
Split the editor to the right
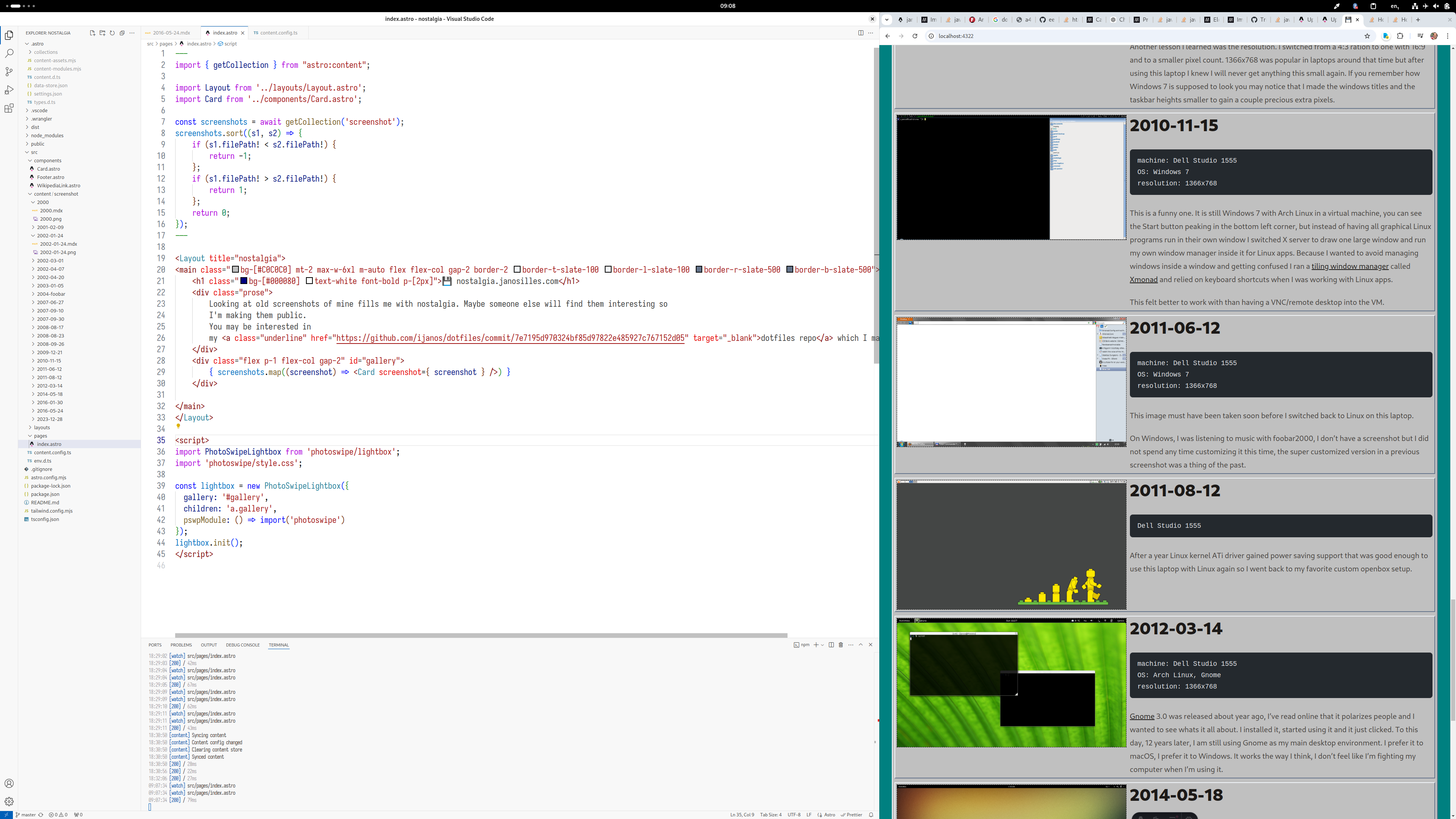point(860,33)
